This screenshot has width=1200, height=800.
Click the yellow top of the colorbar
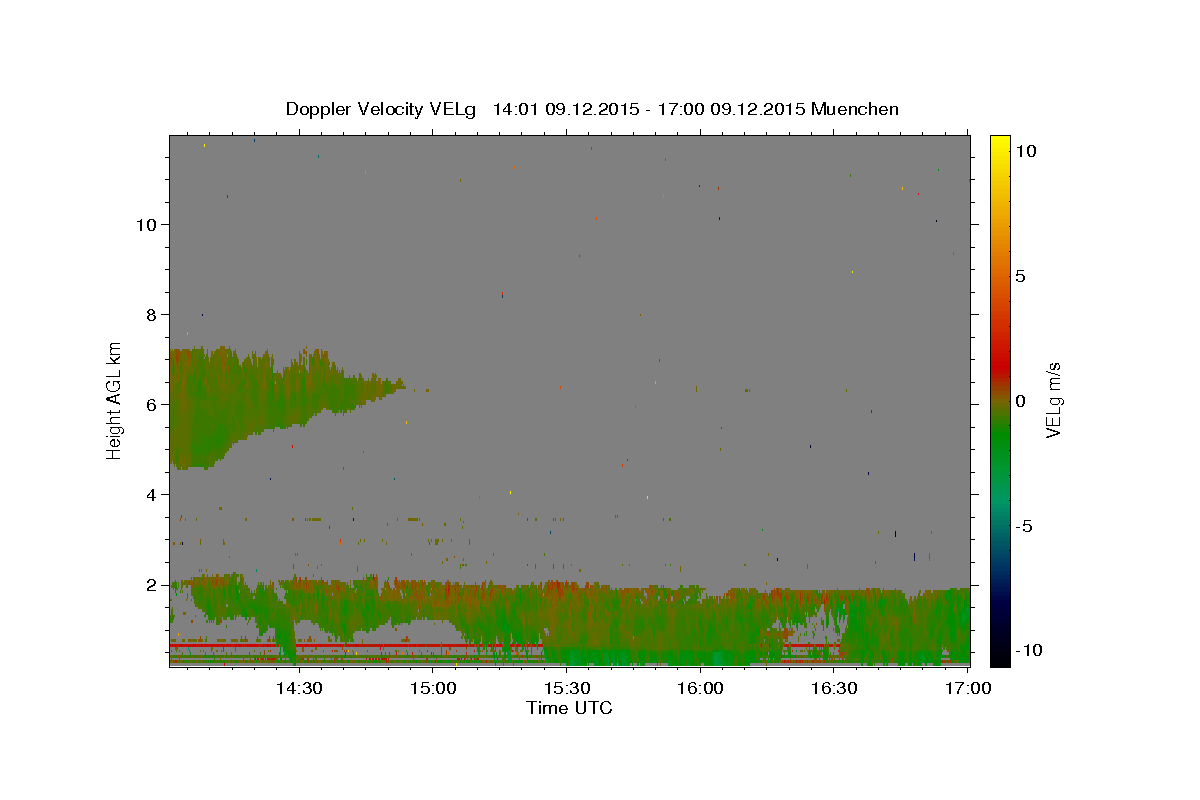[x=999, y=145]
